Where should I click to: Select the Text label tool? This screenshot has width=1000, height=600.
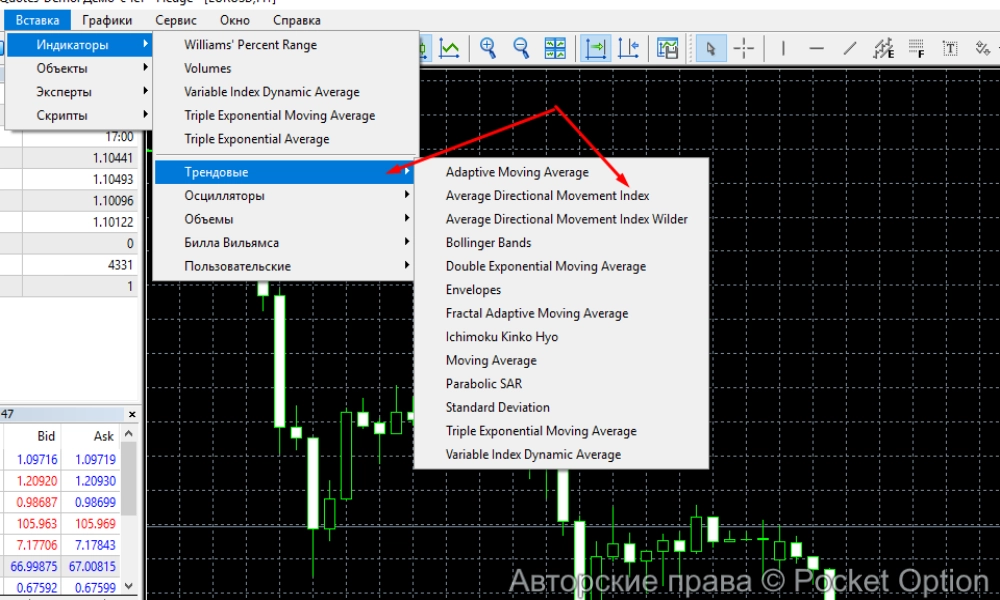click(950, 48)
